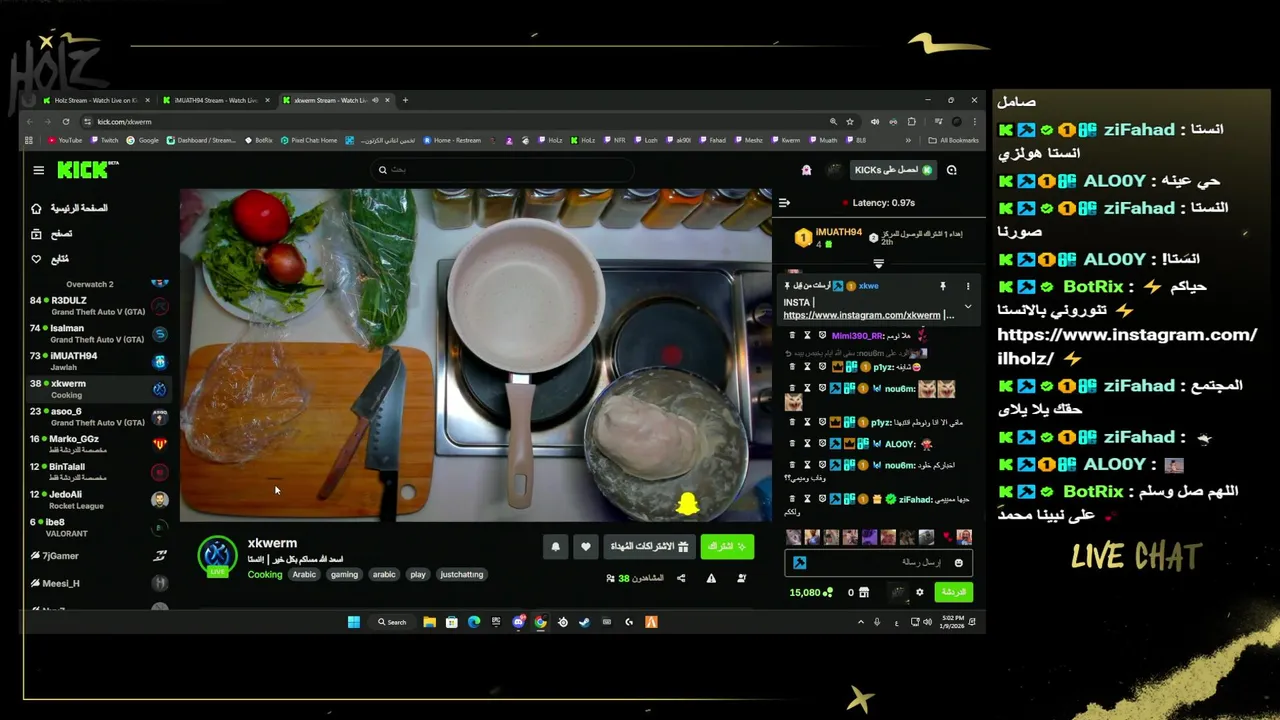Click the green Subscribe button
The image size is (1280, 720).
727,547
